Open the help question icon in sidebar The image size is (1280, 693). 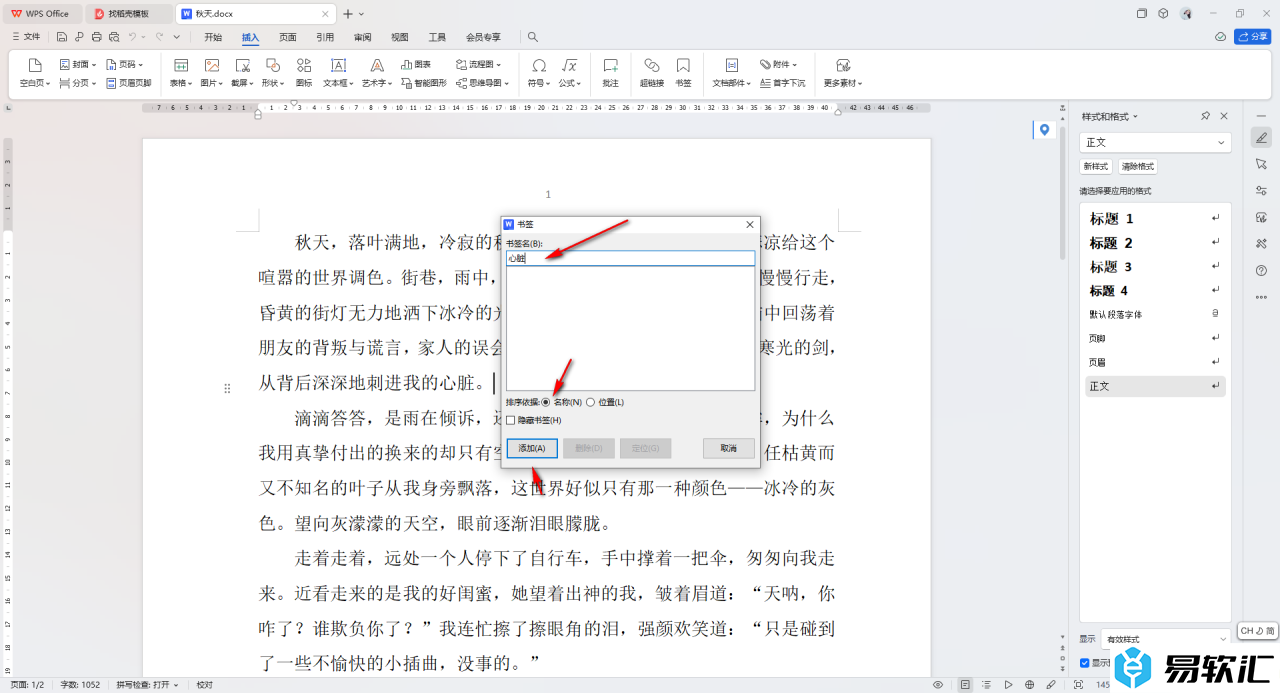click(1261, 270)
